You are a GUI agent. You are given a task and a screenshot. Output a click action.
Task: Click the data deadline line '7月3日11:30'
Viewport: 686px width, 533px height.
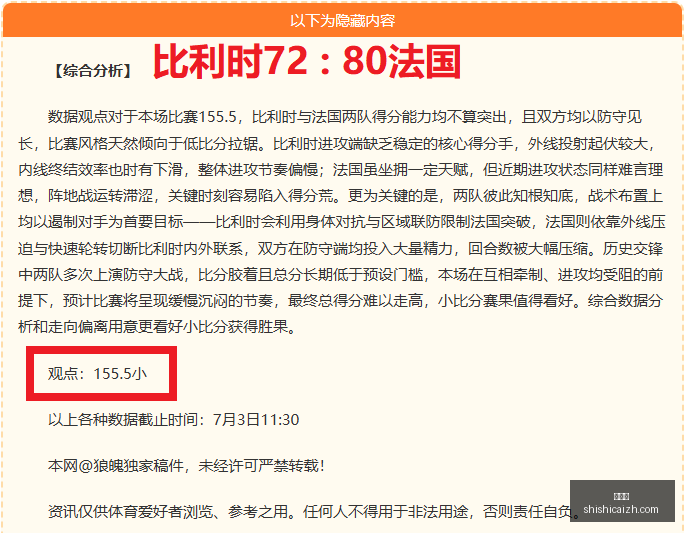(173, 420)
